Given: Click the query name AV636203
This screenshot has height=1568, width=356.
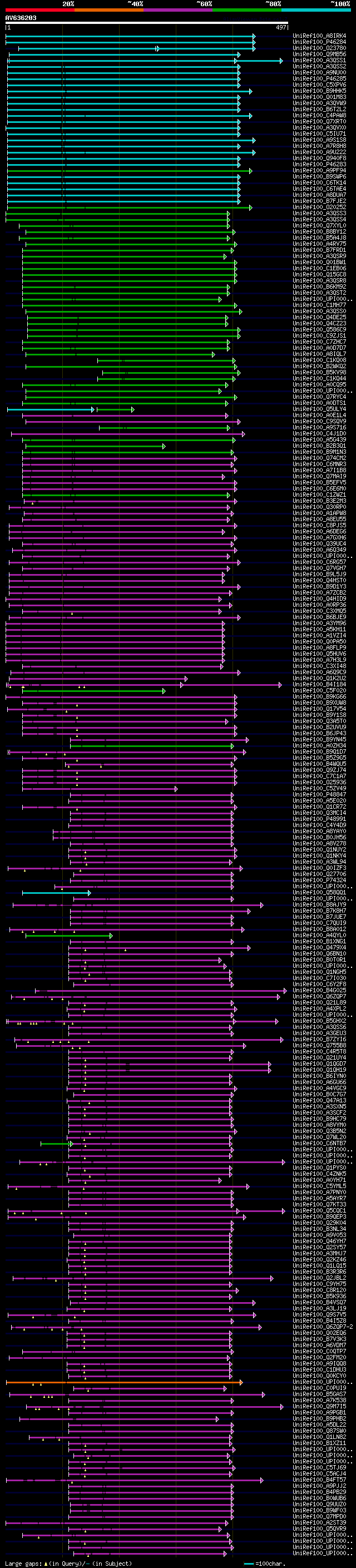Looking at the screenshot, I should coord(21,18).
